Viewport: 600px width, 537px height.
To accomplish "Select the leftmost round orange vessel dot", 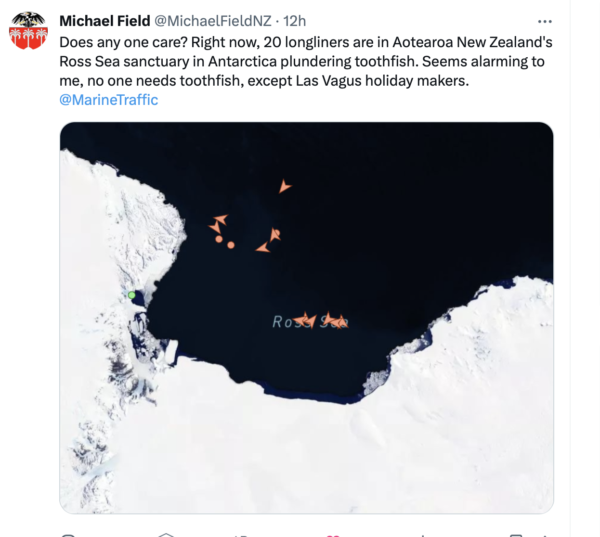I will click(216, 237).
